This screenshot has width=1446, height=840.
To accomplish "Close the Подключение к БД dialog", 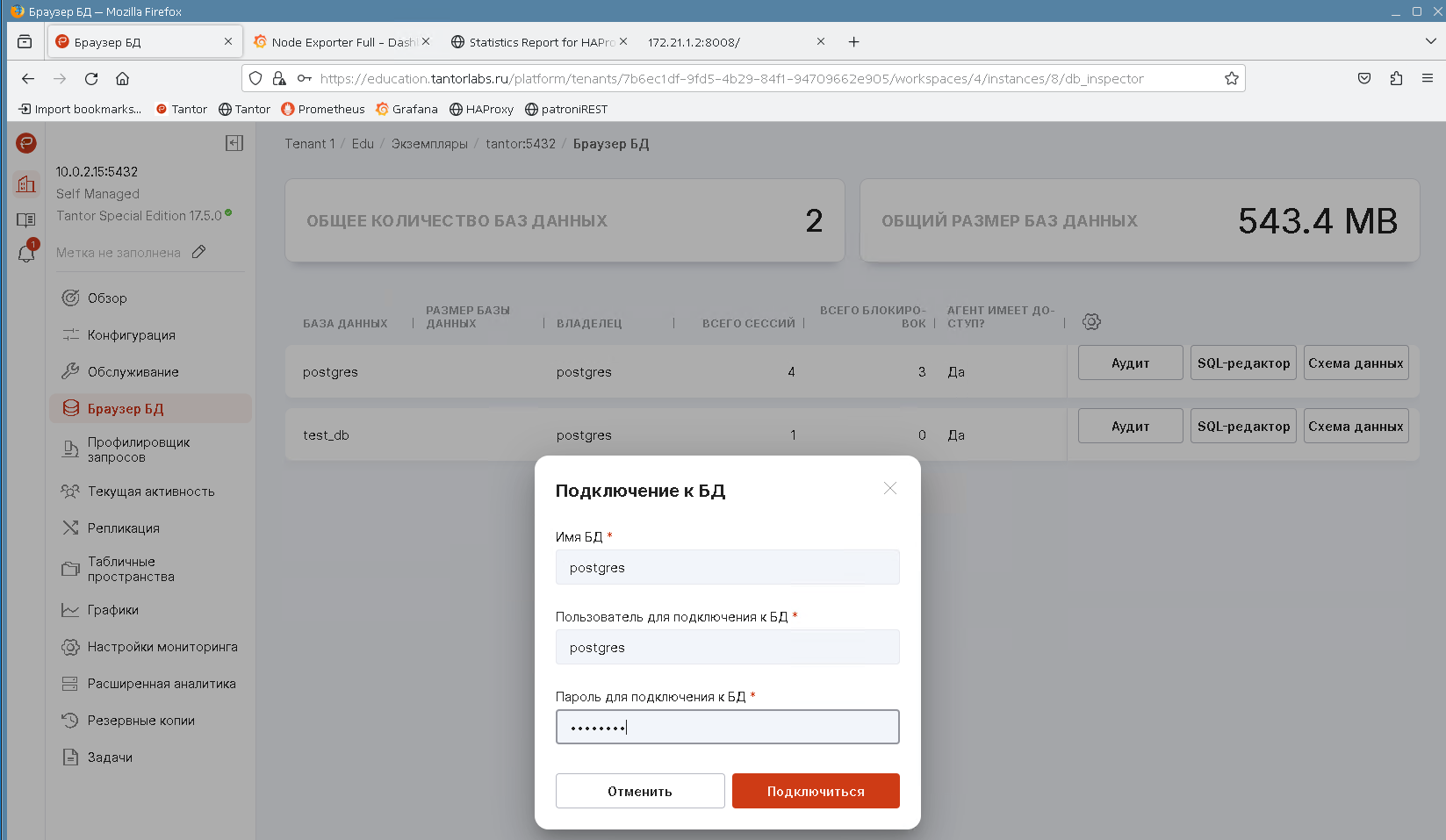I will (889, 488).
